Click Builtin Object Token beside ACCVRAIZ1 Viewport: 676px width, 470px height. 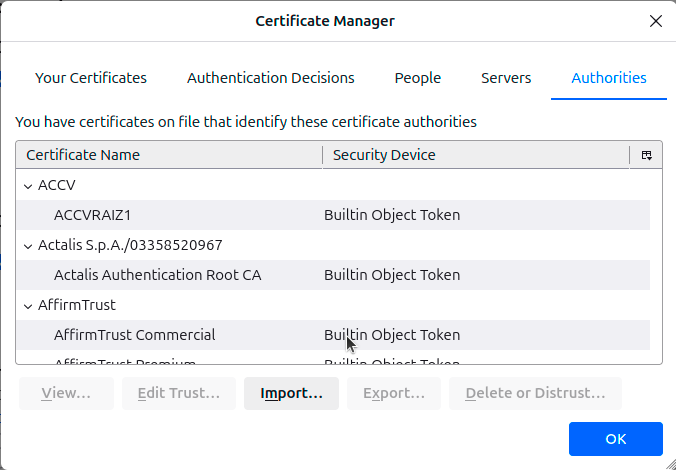(x=392, y=215)
